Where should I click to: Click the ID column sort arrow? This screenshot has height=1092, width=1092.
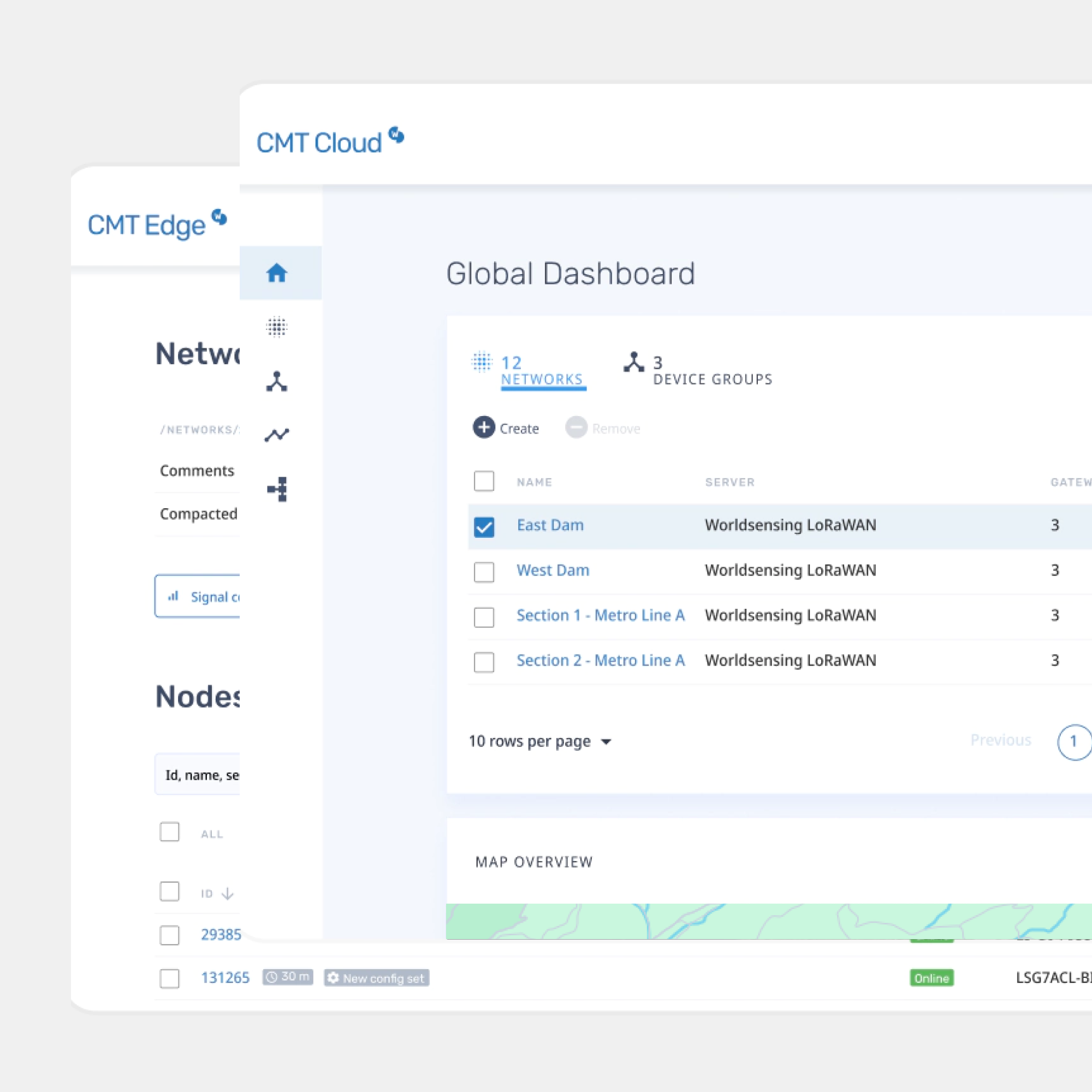click(x=227, y=894)
